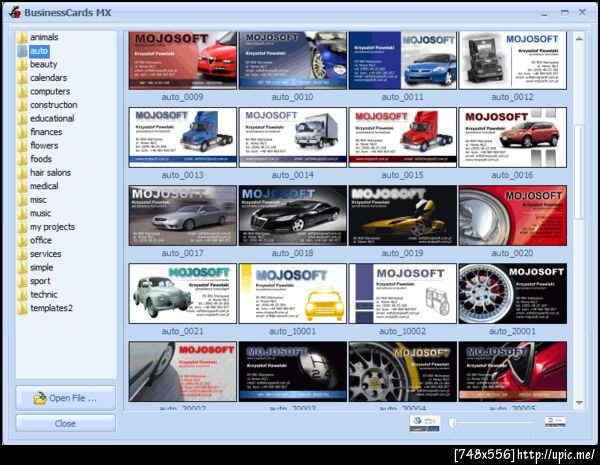Choose the auto_0015 red truck template
Image resolution: width=600 pixels, height=465 pixels.
[x=403, y=137]
